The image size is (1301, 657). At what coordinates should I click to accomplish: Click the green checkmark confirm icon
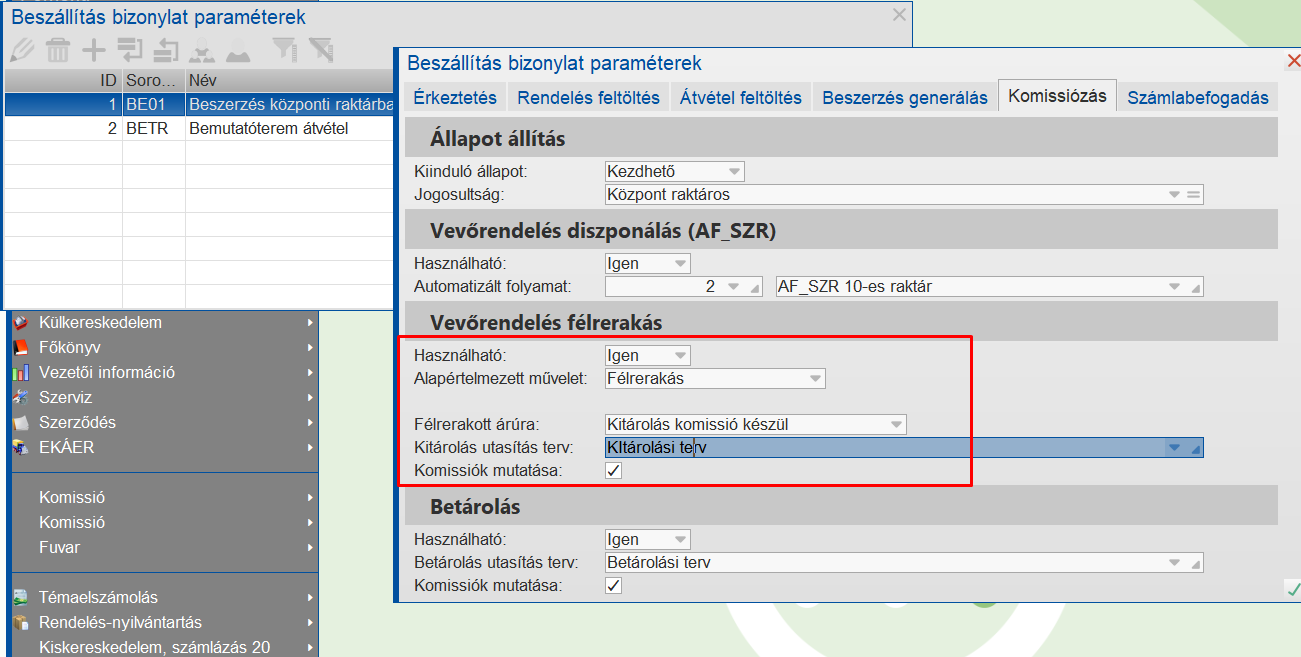(1293, 590)
